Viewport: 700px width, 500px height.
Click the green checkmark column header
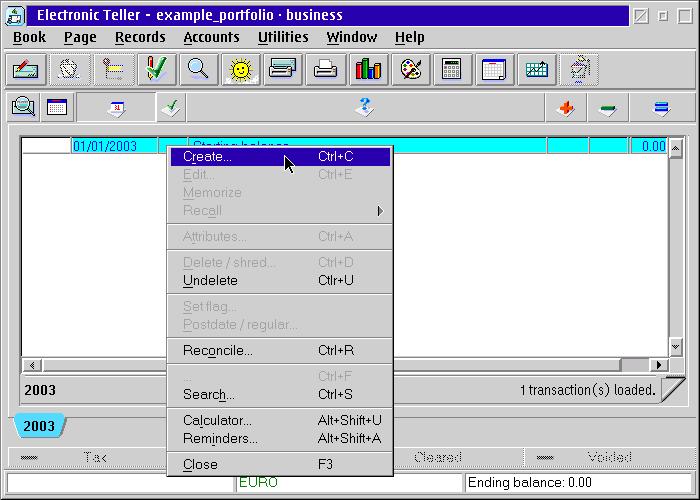click(x=171, y=108)
